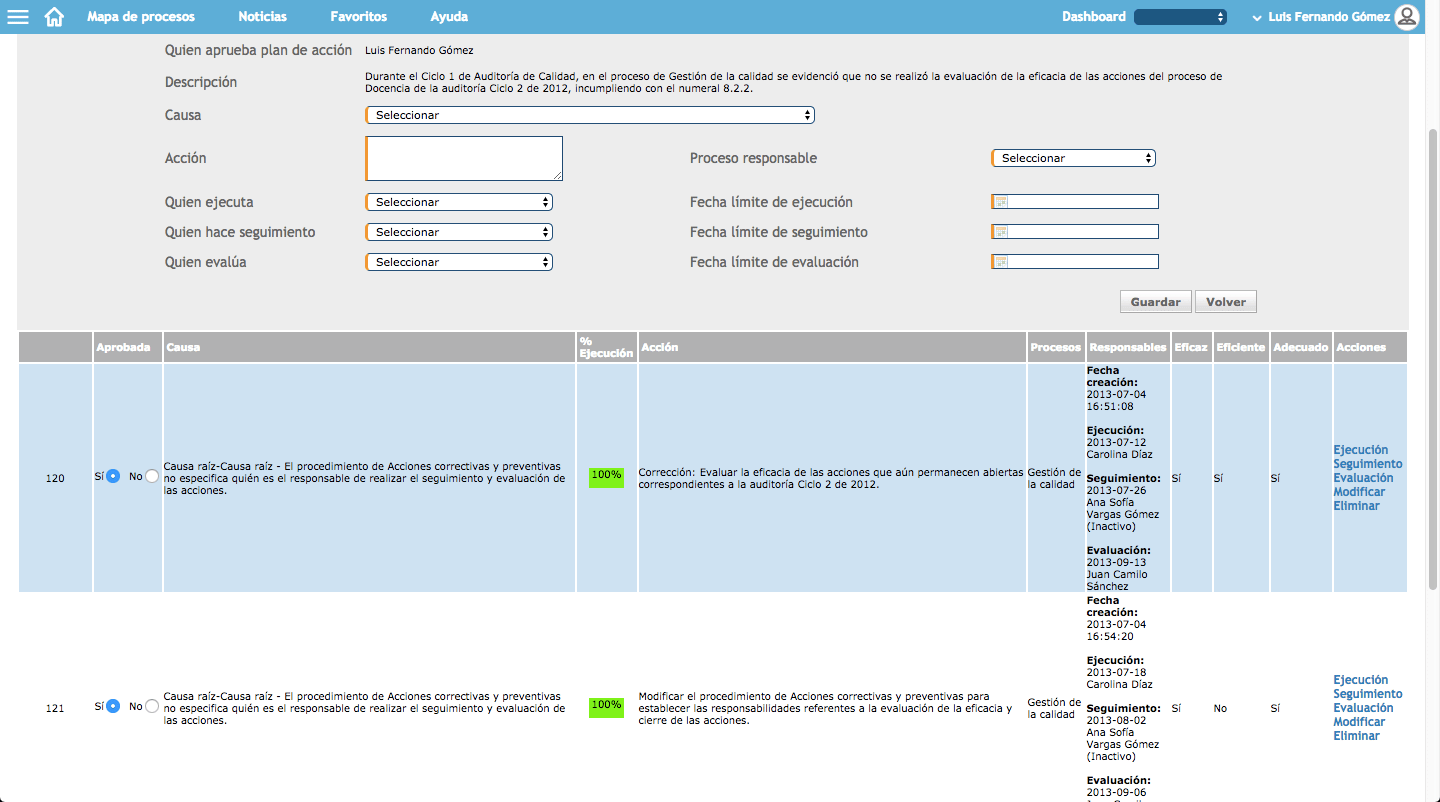Click the Procesos column header

pyautogui.click(x=1056, y=347)
